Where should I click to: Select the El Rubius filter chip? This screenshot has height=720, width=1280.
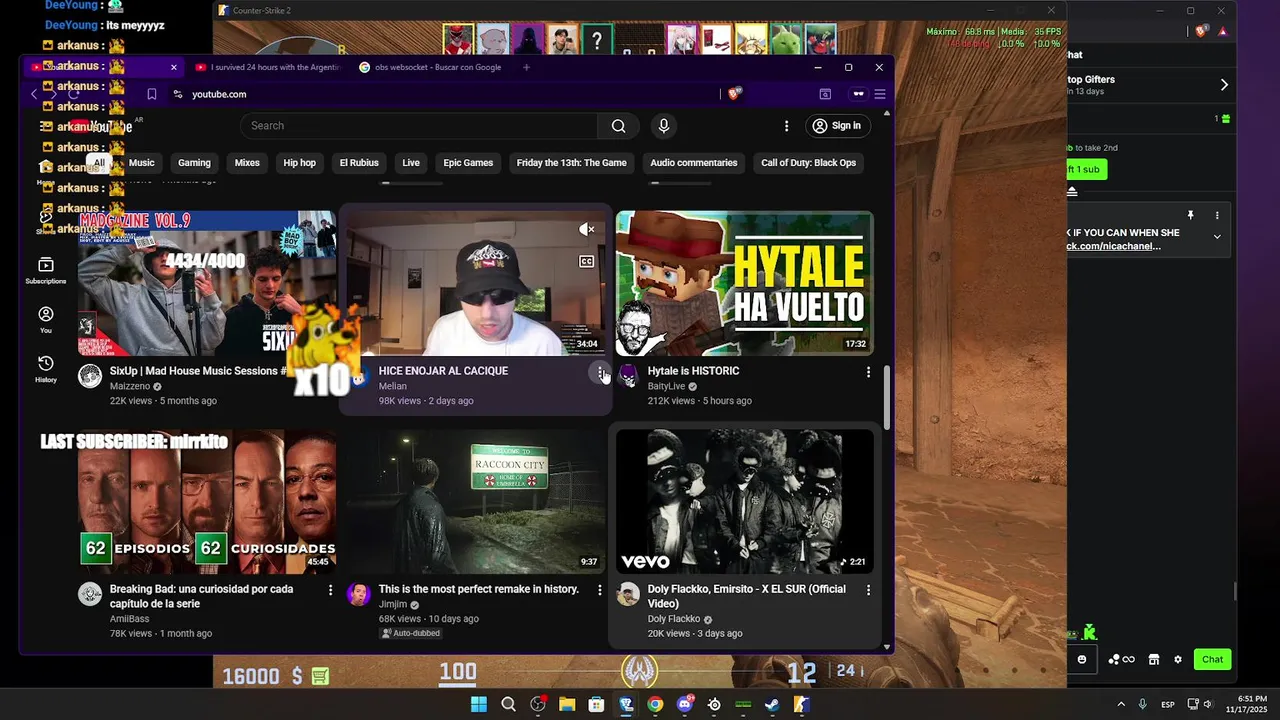tap(359, 163)
